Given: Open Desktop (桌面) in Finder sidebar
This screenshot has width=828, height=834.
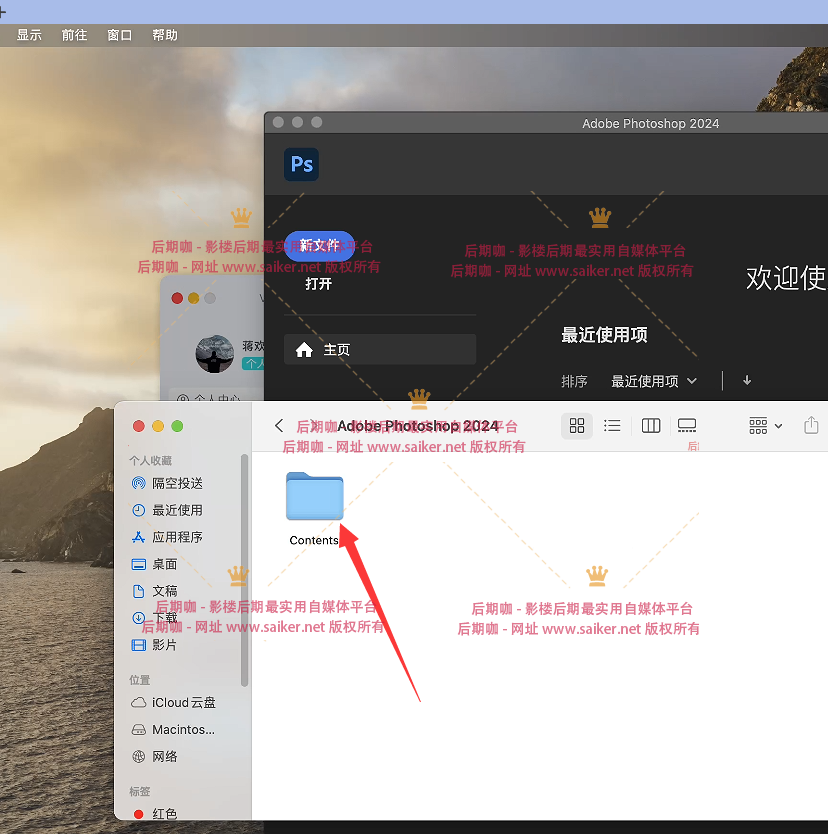Looking at the screenshot, I should tap(155, 564).
